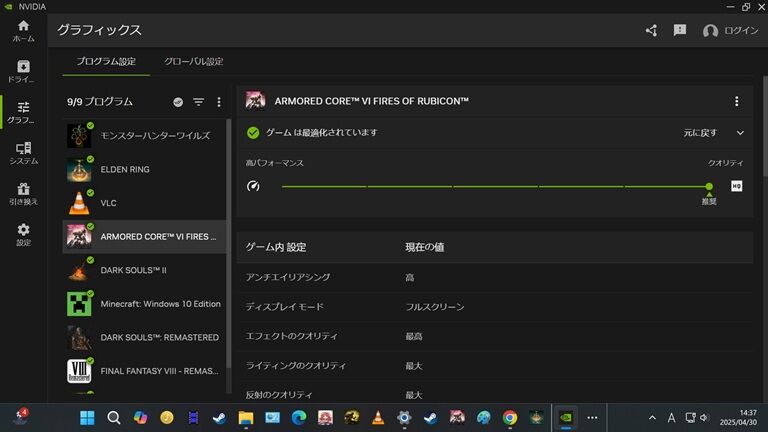
Task: Select FINAL FANTASY VIII - REMASTERED in list
Action: tap(144, 371)
